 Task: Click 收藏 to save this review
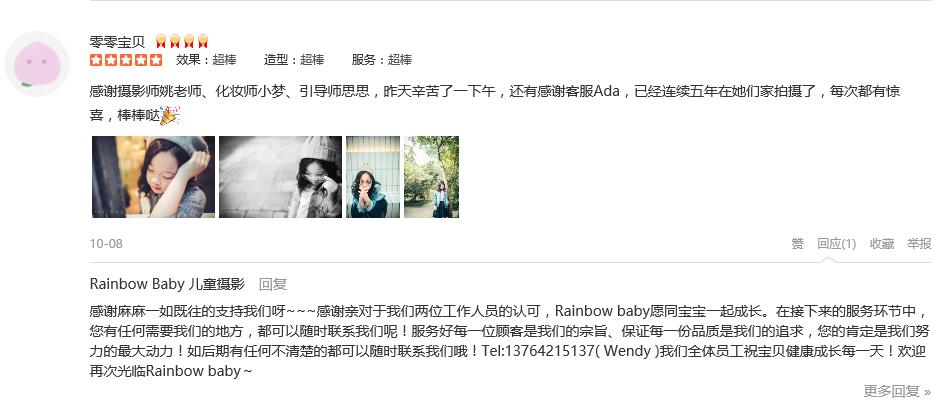click(882, 243)
